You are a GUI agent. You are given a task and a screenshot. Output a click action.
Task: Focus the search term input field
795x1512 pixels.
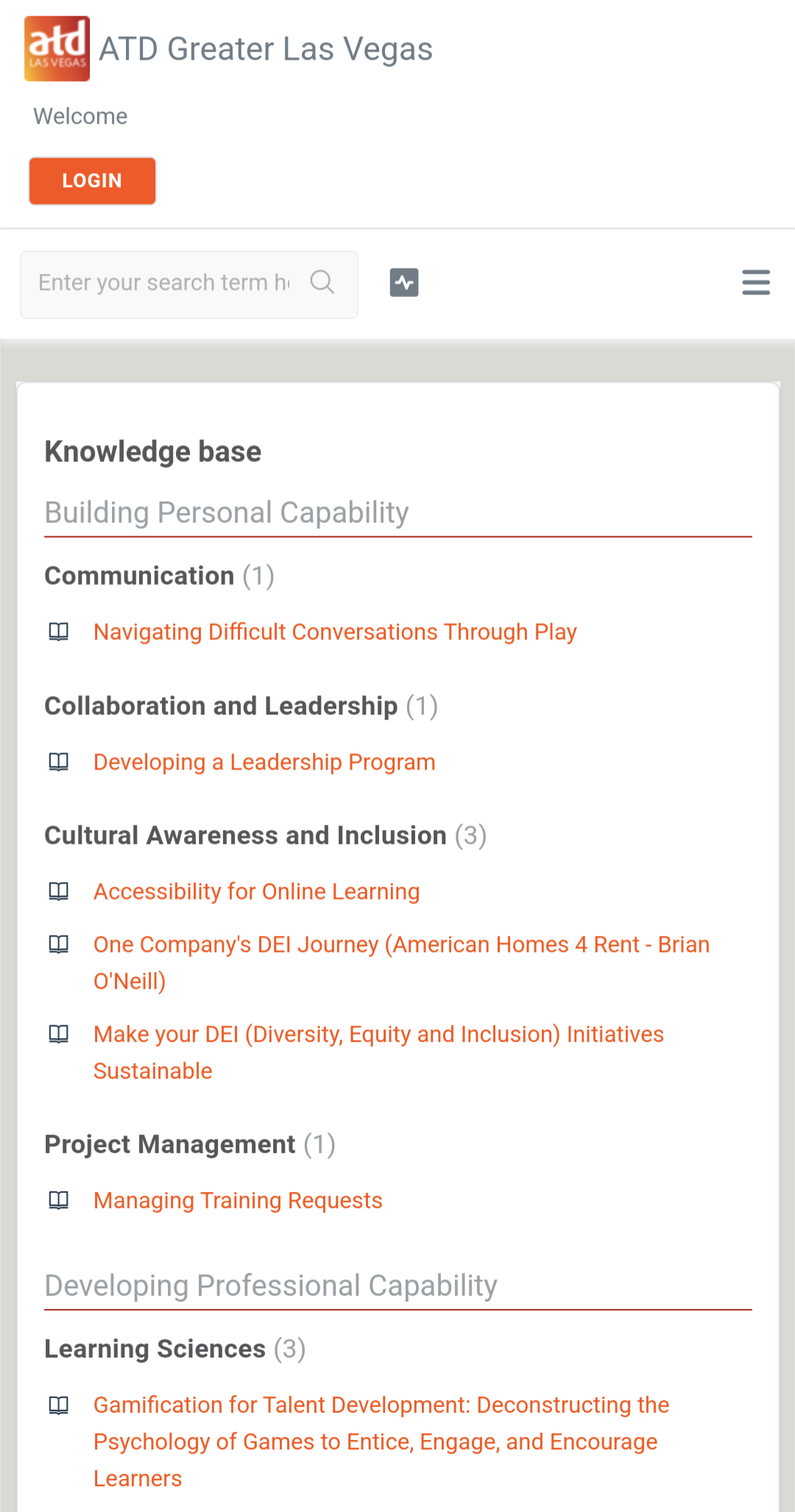pyautogui.click(x=164, y=283)
